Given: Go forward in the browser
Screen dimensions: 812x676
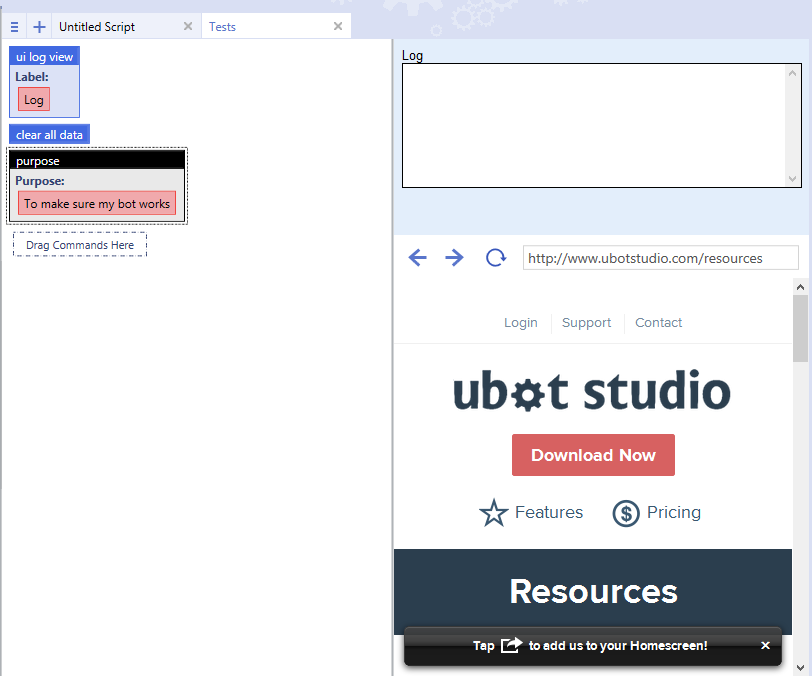Looking at the screenshot, I should [454, 257].
